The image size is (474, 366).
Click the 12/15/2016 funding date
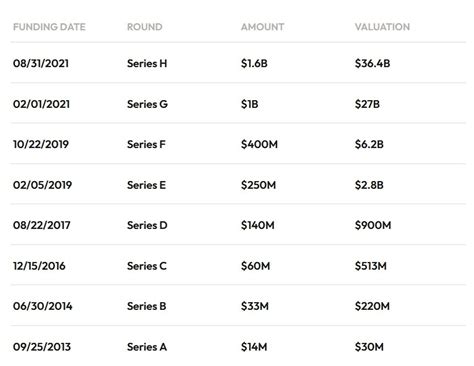39,266
